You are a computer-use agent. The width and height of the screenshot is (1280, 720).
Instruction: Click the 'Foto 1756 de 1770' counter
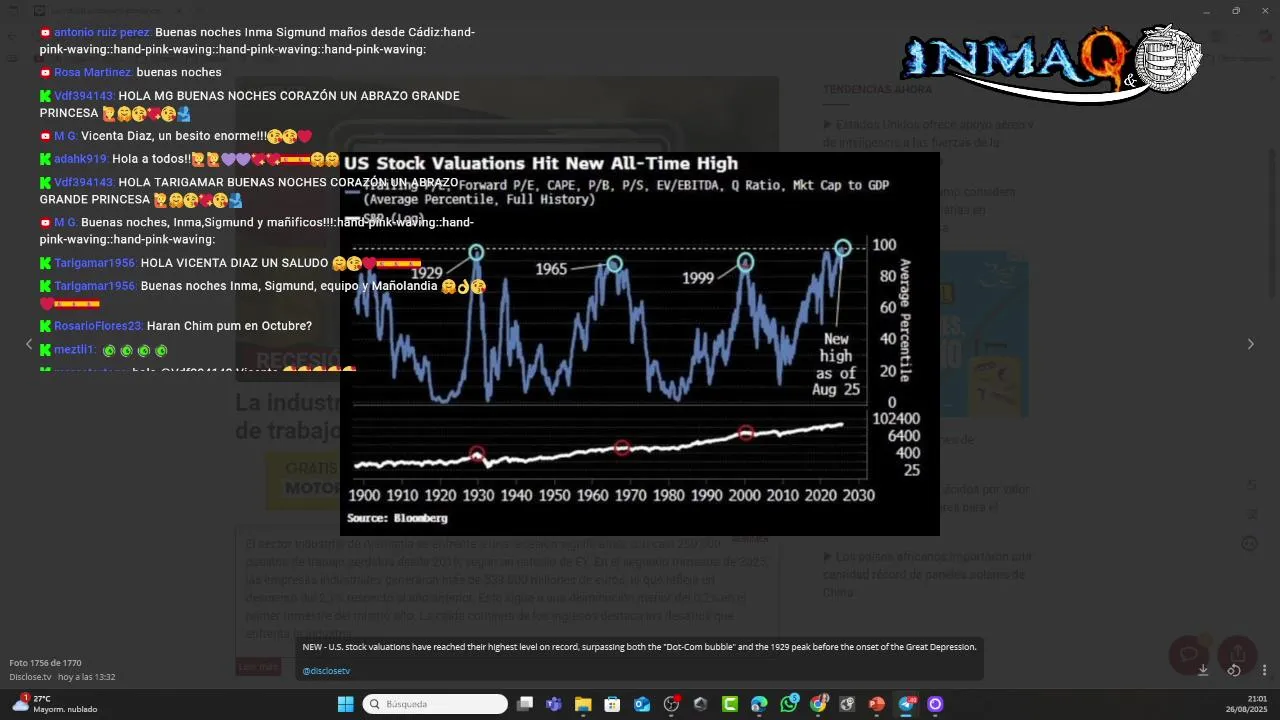tap(45, 663)
